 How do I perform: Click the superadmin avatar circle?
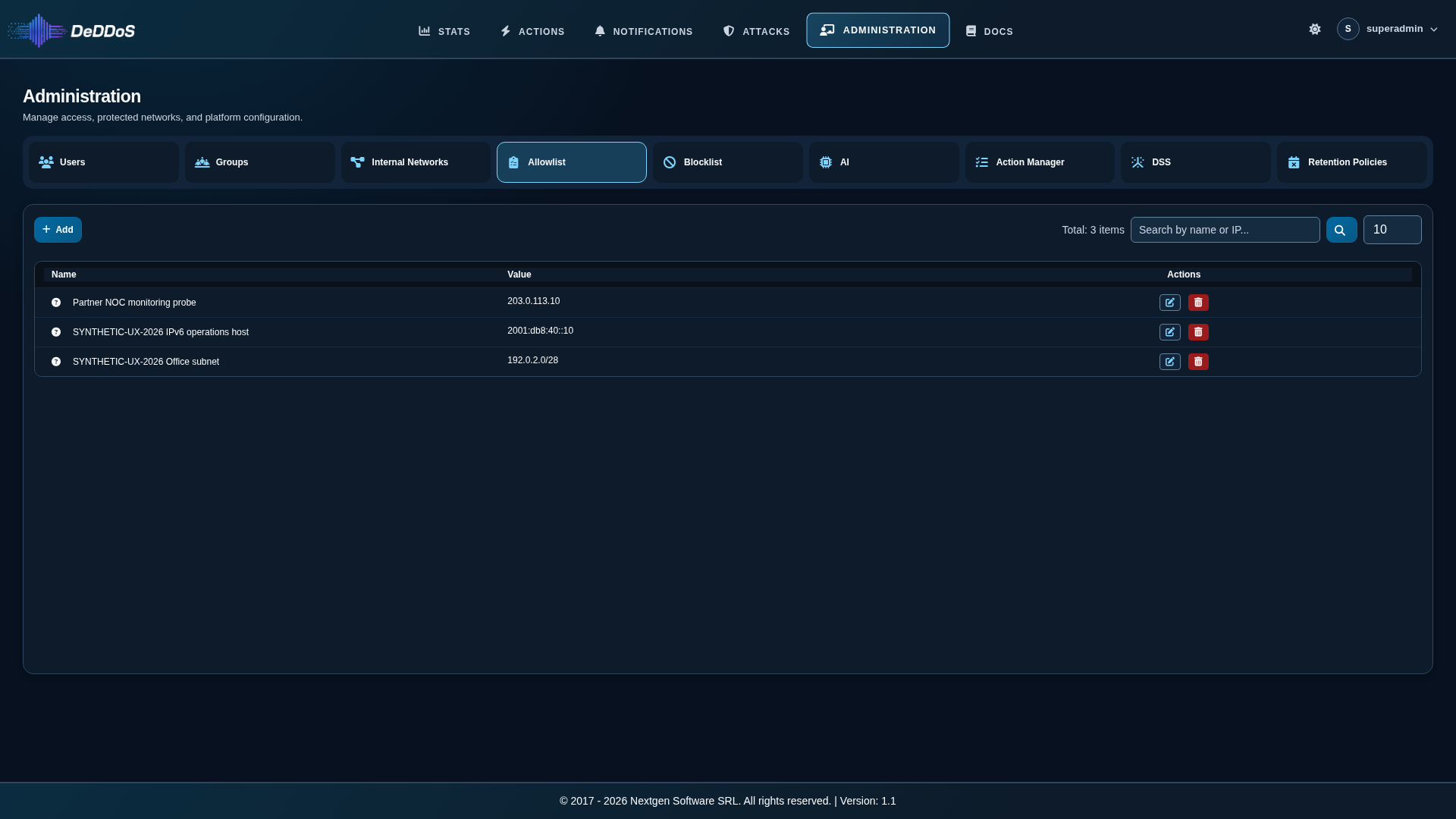1348,29
